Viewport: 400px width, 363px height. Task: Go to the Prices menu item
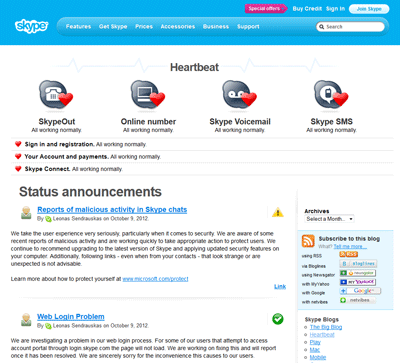[x=144, y=26]
